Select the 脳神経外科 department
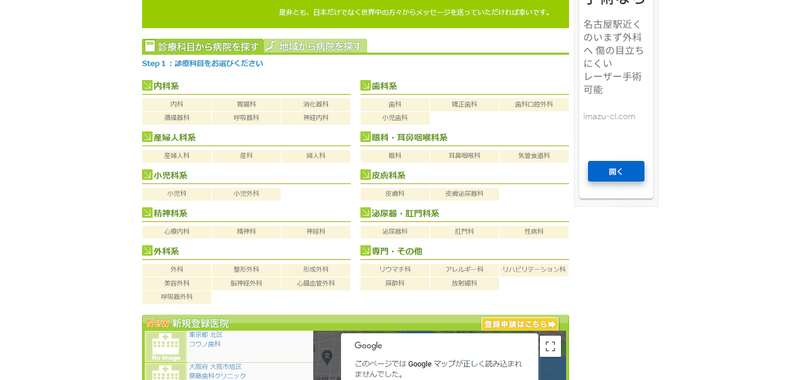Image resolution: width=800 pixels, height=380 pixels. tap(246, 283)
